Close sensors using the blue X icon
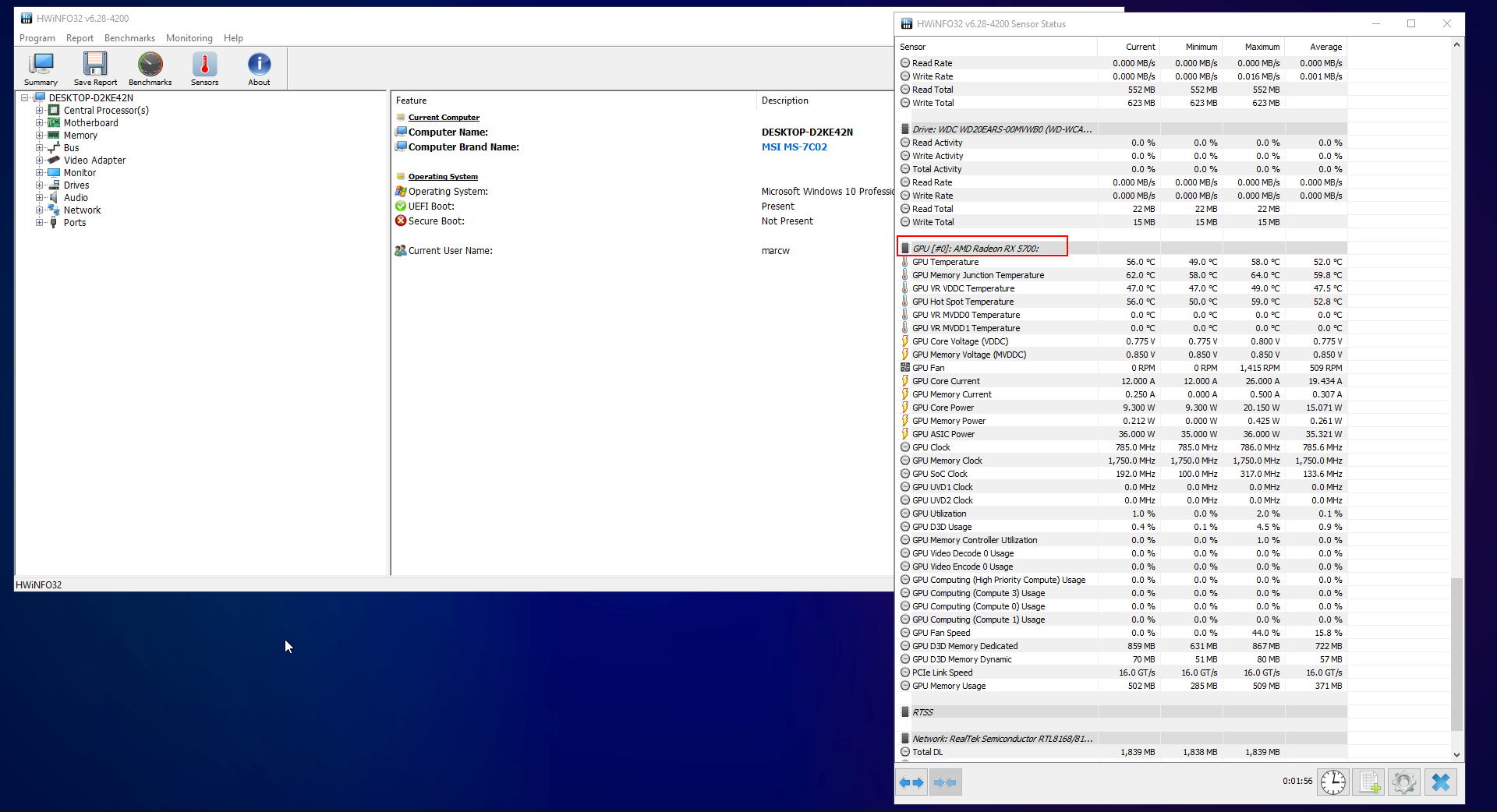 point(1441,782)
